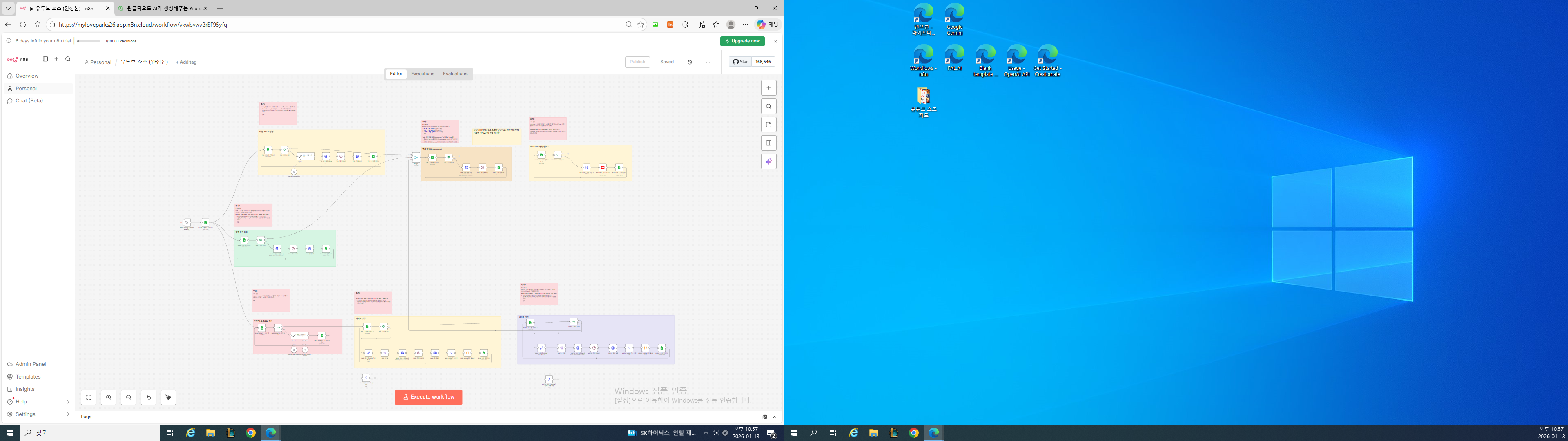Click the Execute workflow button

pos(428,397)
